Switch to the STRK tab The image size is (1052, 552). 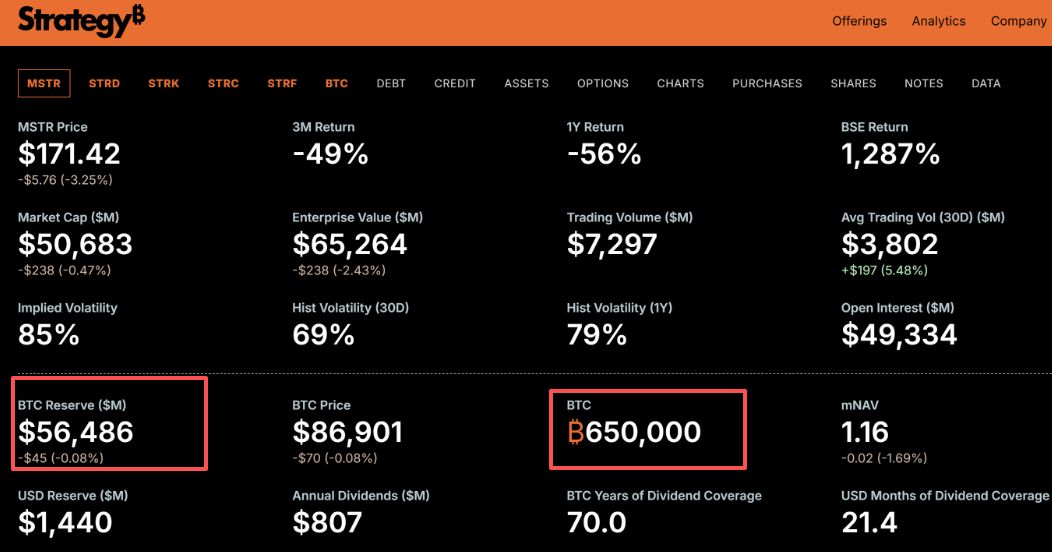click(163, 83)
